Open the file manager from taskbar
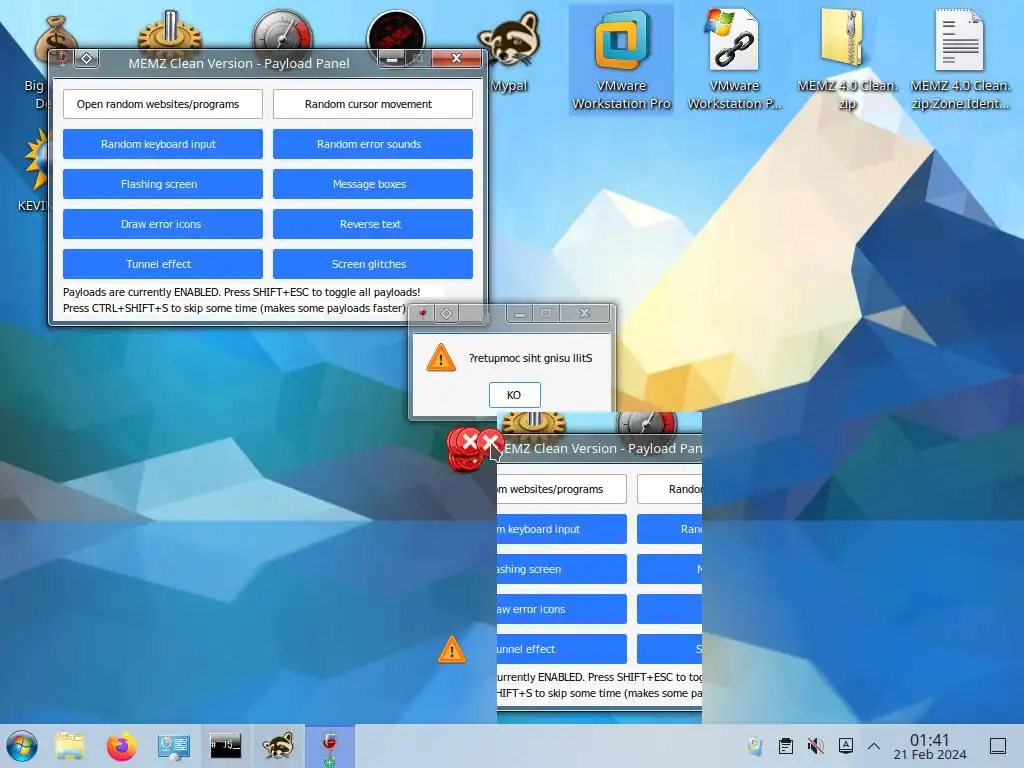Screen dimensions: 1024x768 70,746
